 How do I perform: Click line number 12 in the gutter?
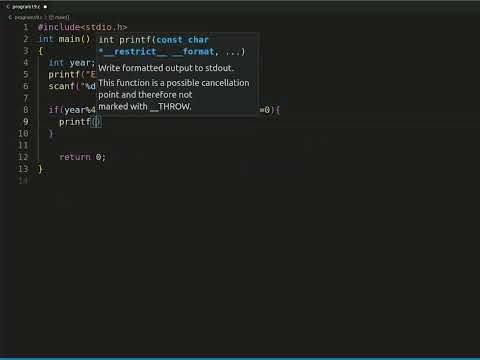tap(23, 157)
